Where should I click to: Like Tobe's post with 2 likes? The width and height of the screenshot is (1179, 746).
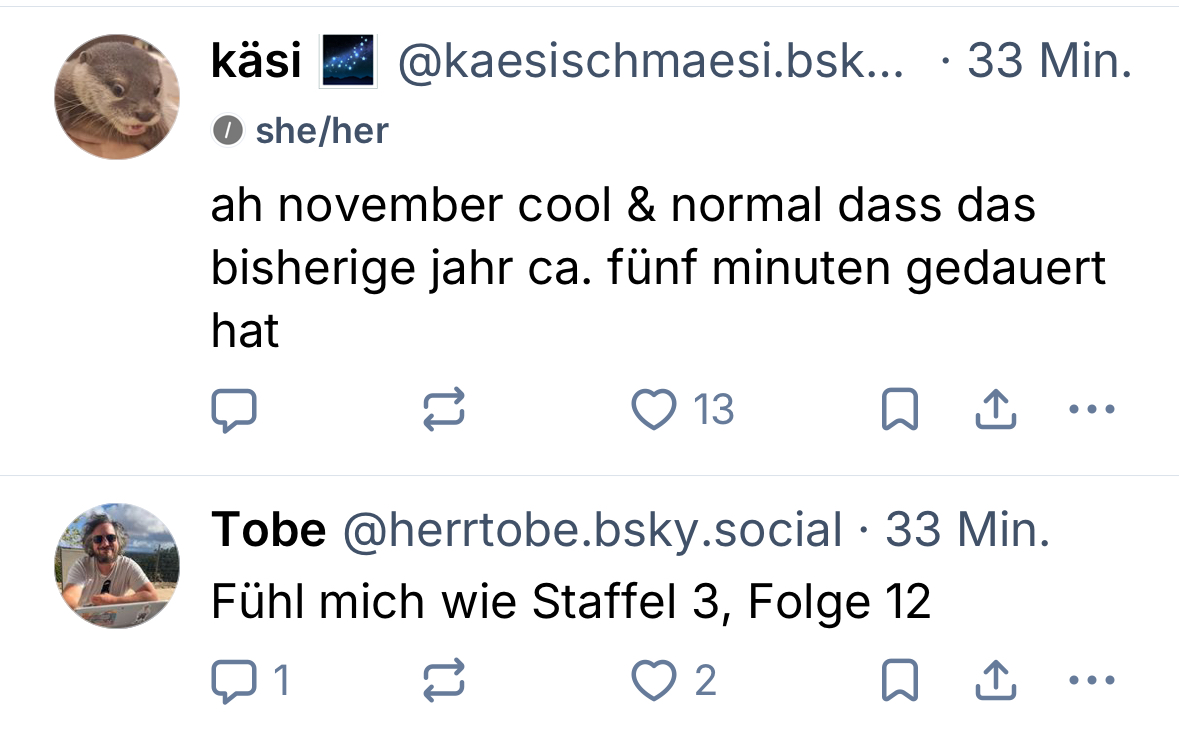click(x=654, y=681)
